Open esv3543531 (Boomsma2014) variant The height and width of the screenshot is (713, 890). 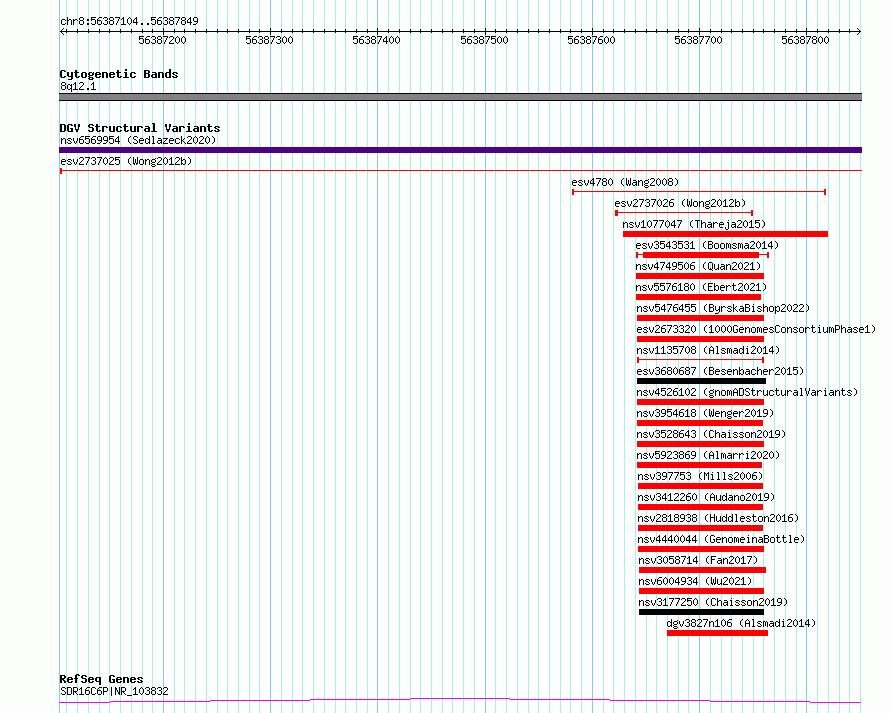click(707, 245)
